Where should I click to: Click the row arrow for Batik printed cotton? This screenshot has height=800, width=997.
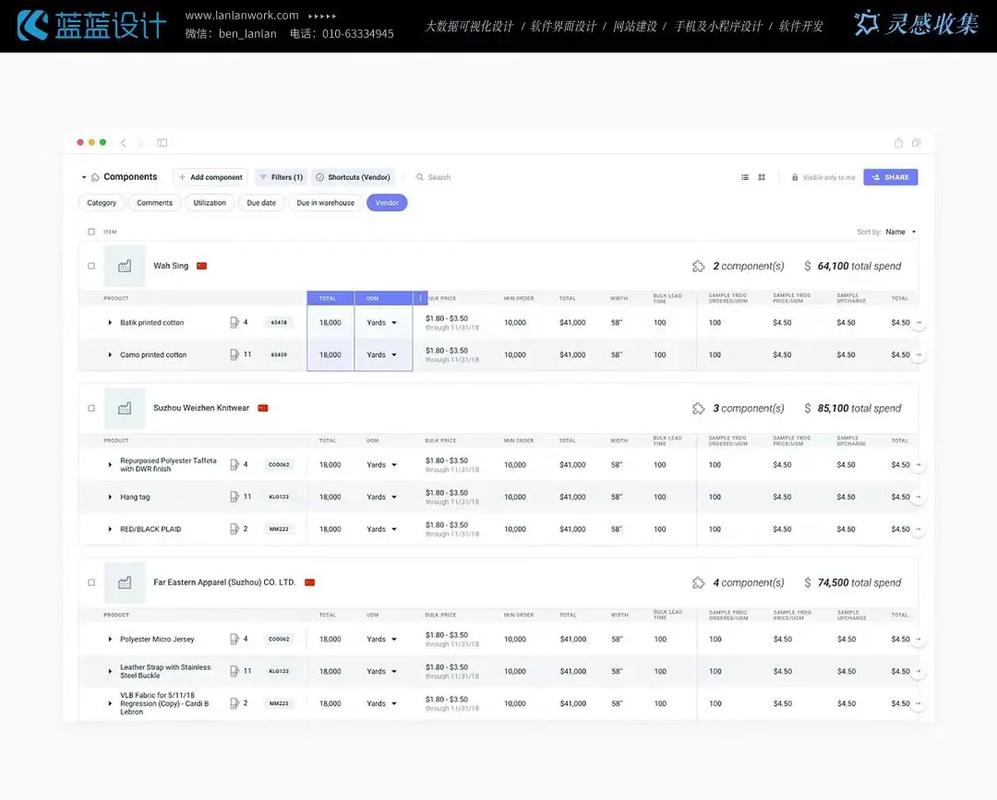pos(918,323)
